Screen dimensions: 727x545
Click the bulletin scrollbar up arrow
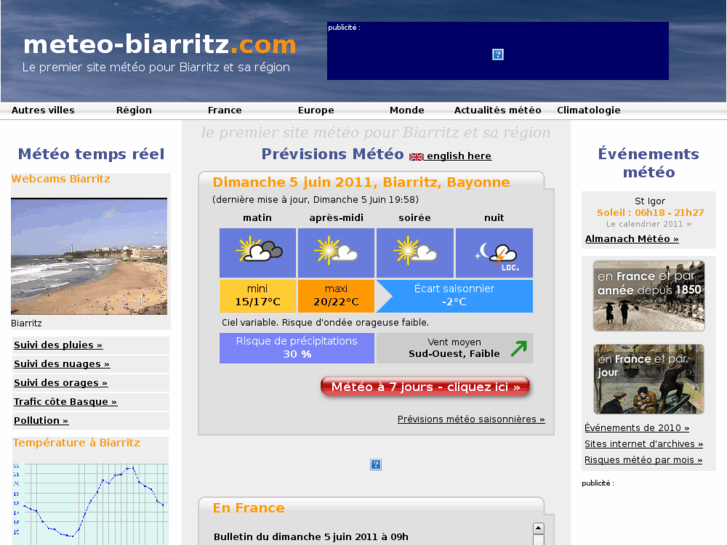538,528
